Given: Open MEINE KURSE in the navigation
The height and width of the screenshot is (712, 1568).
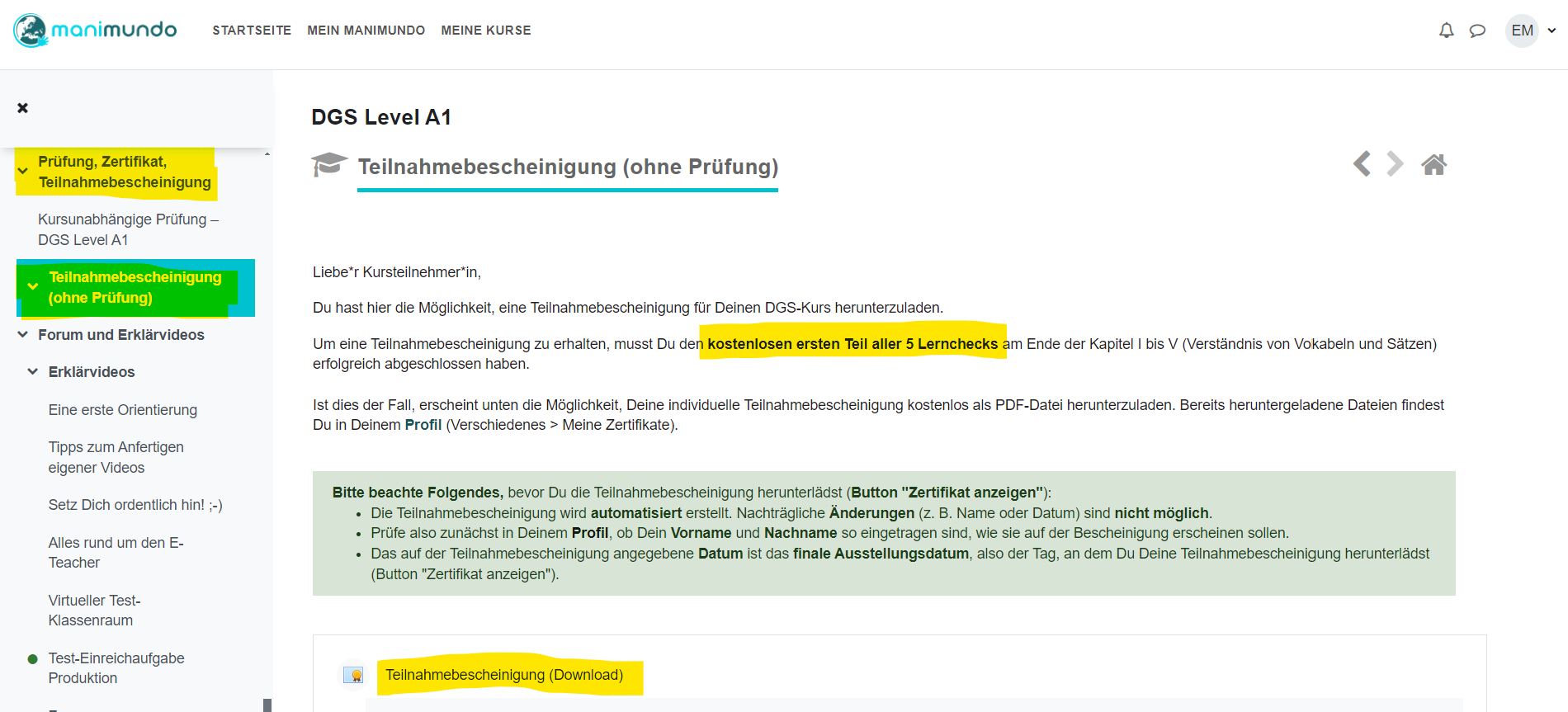Looking at the screenshot, I should tap(485, 31).
